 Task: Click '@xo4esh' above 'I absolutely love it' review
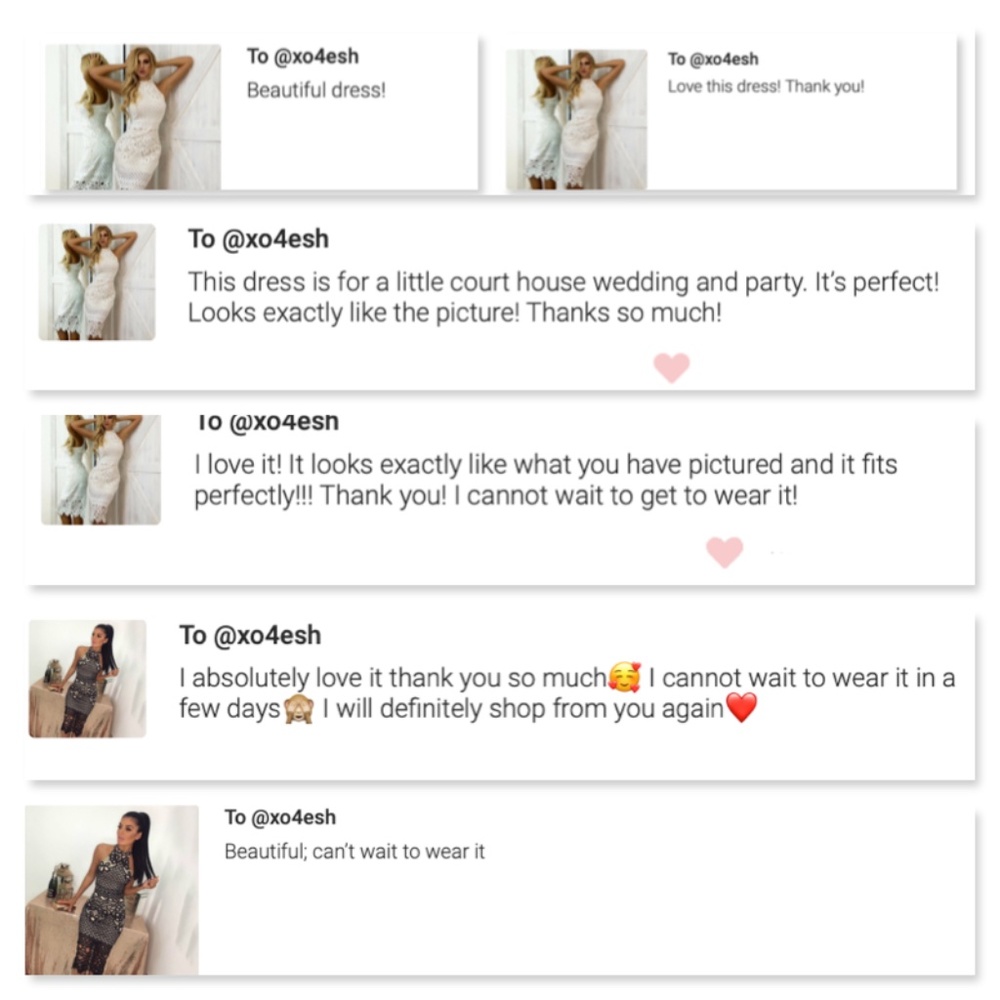tap(267, 636)
